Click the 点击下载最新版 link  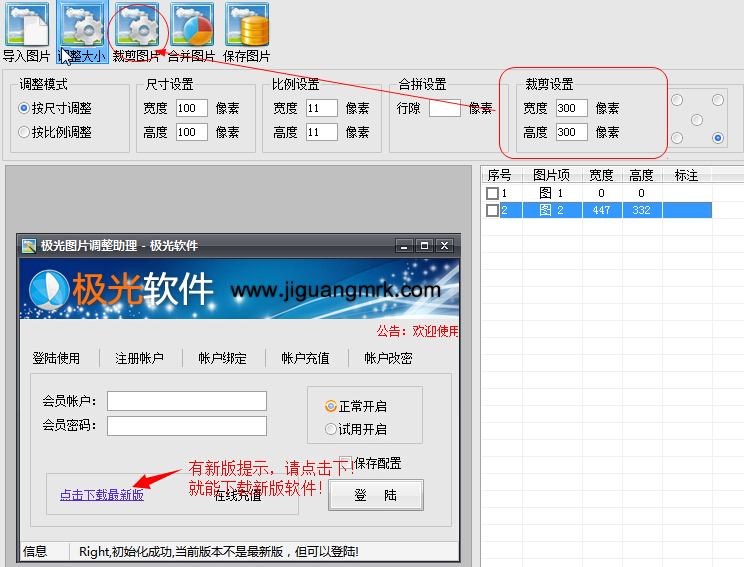(102, 495)
